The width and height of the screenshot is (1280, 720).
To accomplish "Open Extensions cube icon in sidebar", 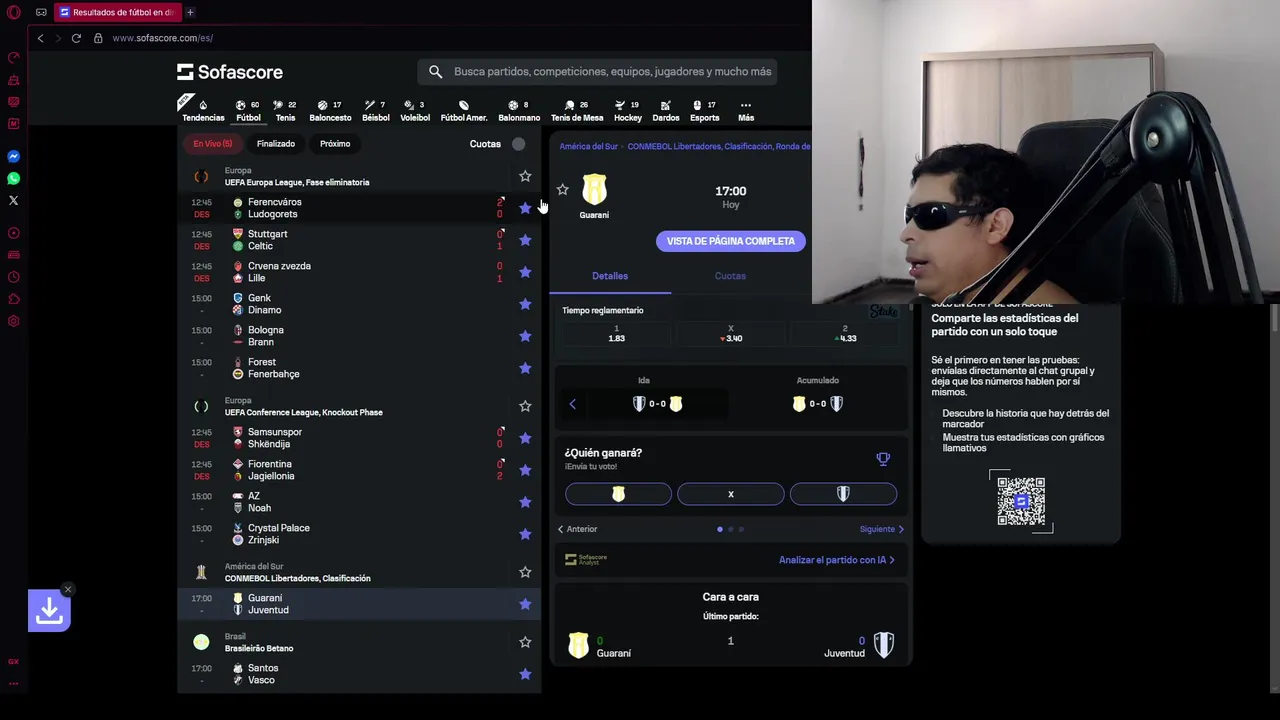I will (14, 299).
